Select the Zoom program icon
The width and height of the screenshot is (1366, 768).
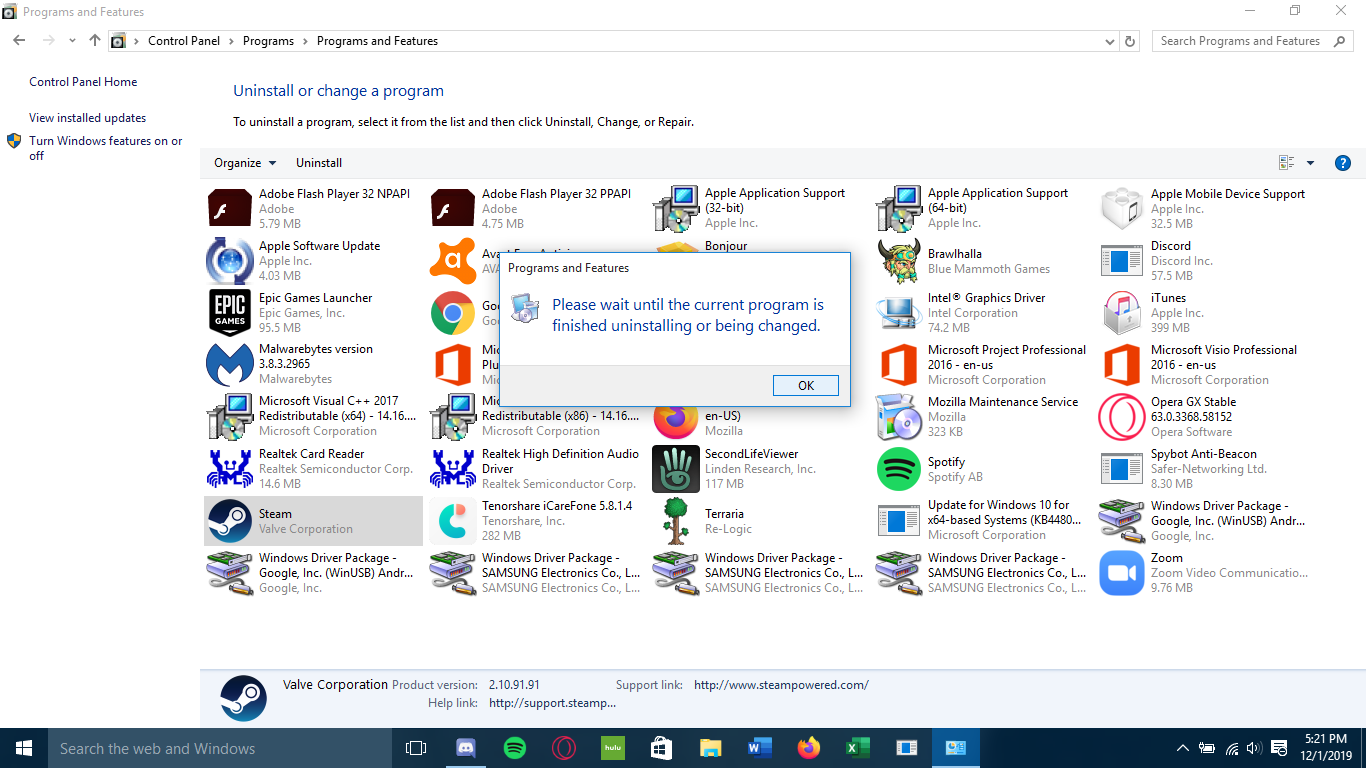point(1122,573)
